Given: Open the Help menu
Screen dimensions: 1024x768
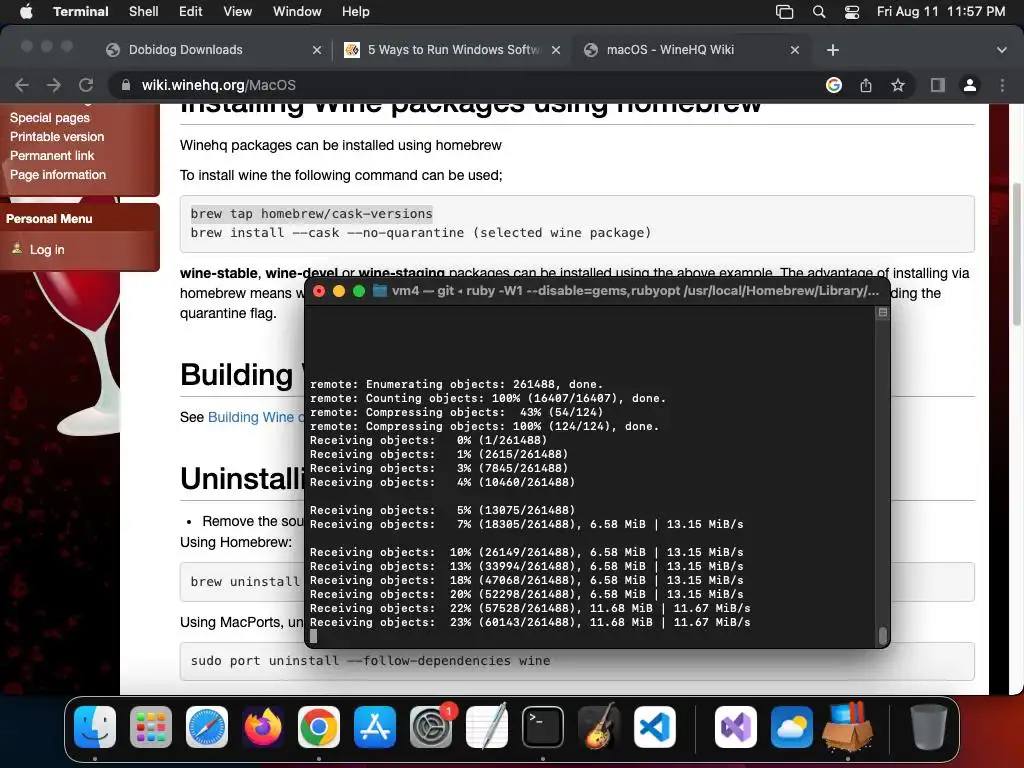Looking at the screenshot, I should (x=356, y=12).
